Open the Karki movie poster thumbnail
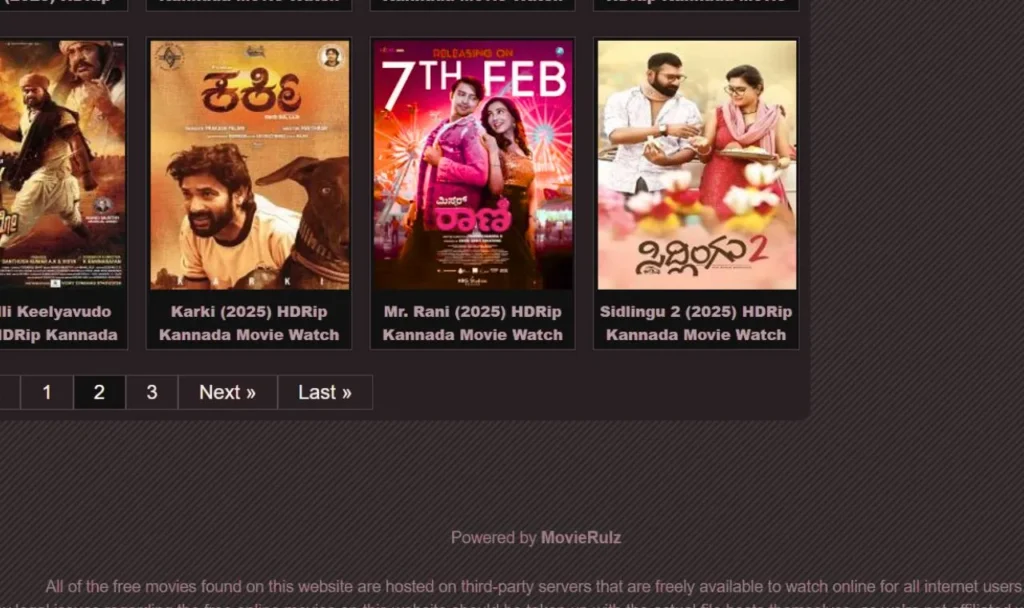The height and width of the screenshot is (608, 1024). click(249, 165)
